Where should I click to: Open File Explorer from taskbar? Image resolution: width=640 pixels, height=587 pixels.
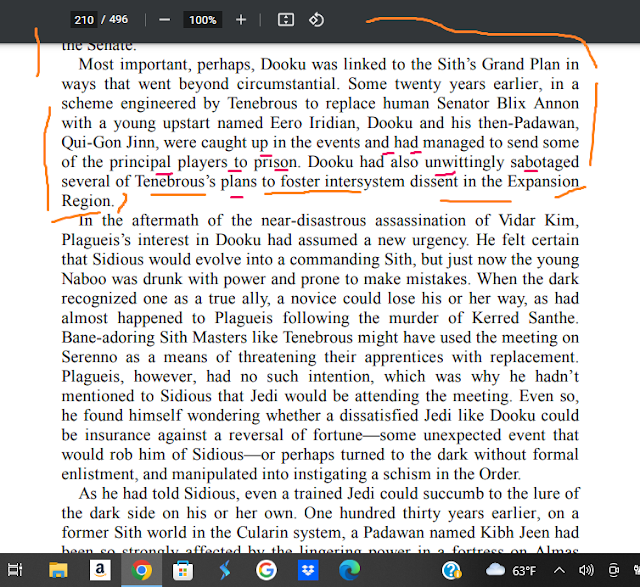point(58,570)
